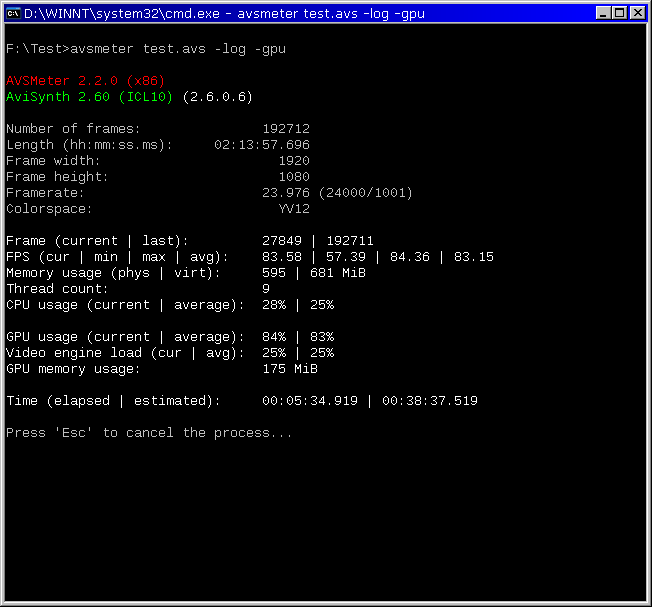Click the 'Framerate:' label
The height and width of the screenshot is (607, 652).
coord(45,193)
